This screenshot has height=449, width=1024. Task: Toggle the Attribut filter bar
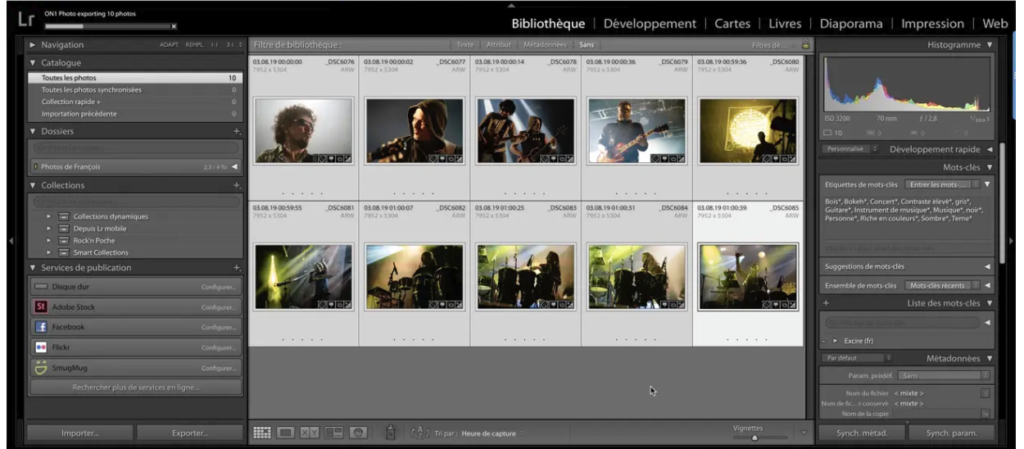pos(498,45)
